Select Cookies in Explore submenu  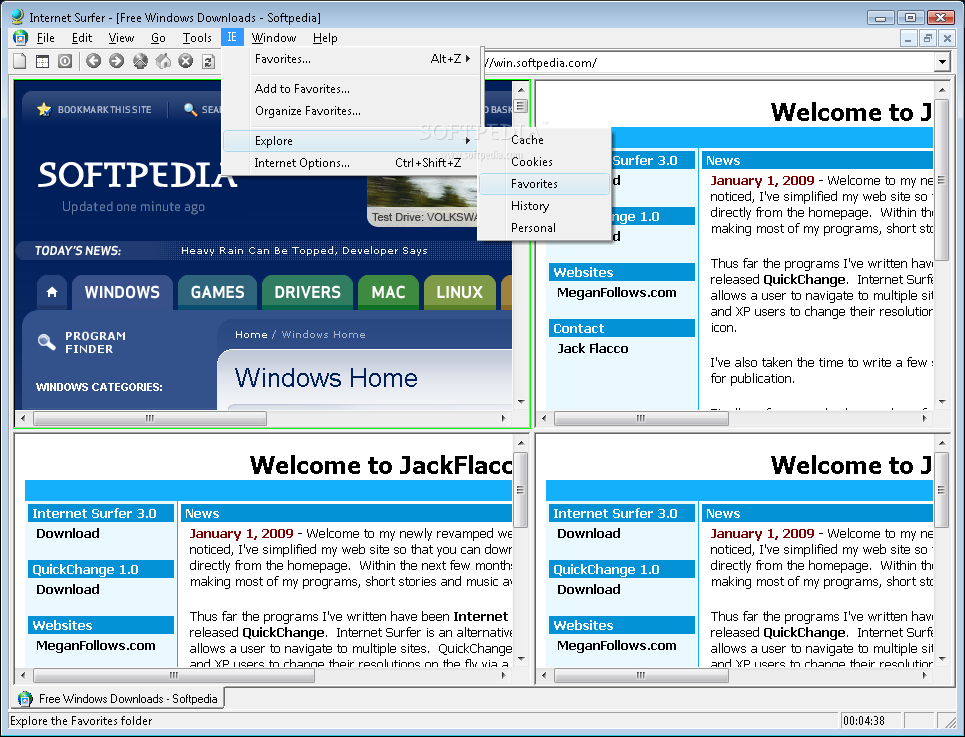tap(544, 162)
